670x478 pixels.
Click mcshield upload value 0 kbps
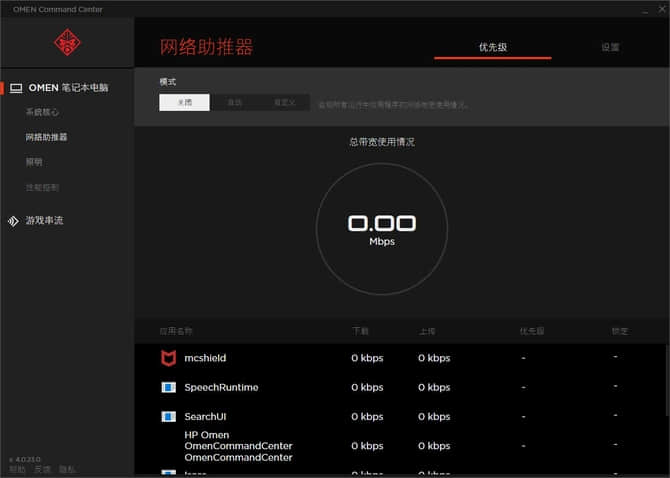pyautogui.click(x=434, y=358)
